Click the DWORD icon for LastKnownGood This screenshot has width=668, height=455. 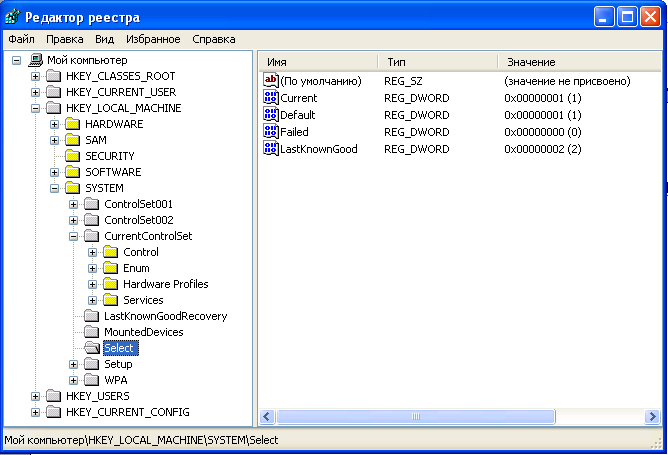click(271, 149)
